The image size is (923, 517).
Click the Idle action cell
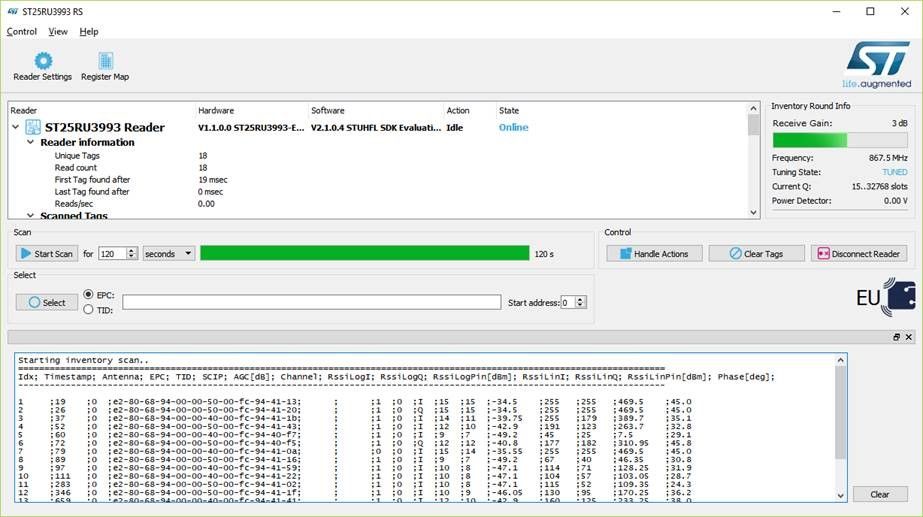click(x=454, y=128)
